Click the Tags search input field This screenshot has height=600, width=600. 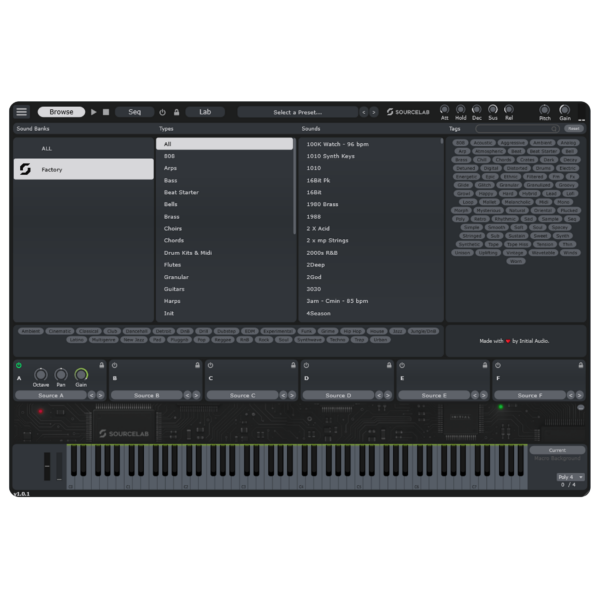[x=517, y=129]
